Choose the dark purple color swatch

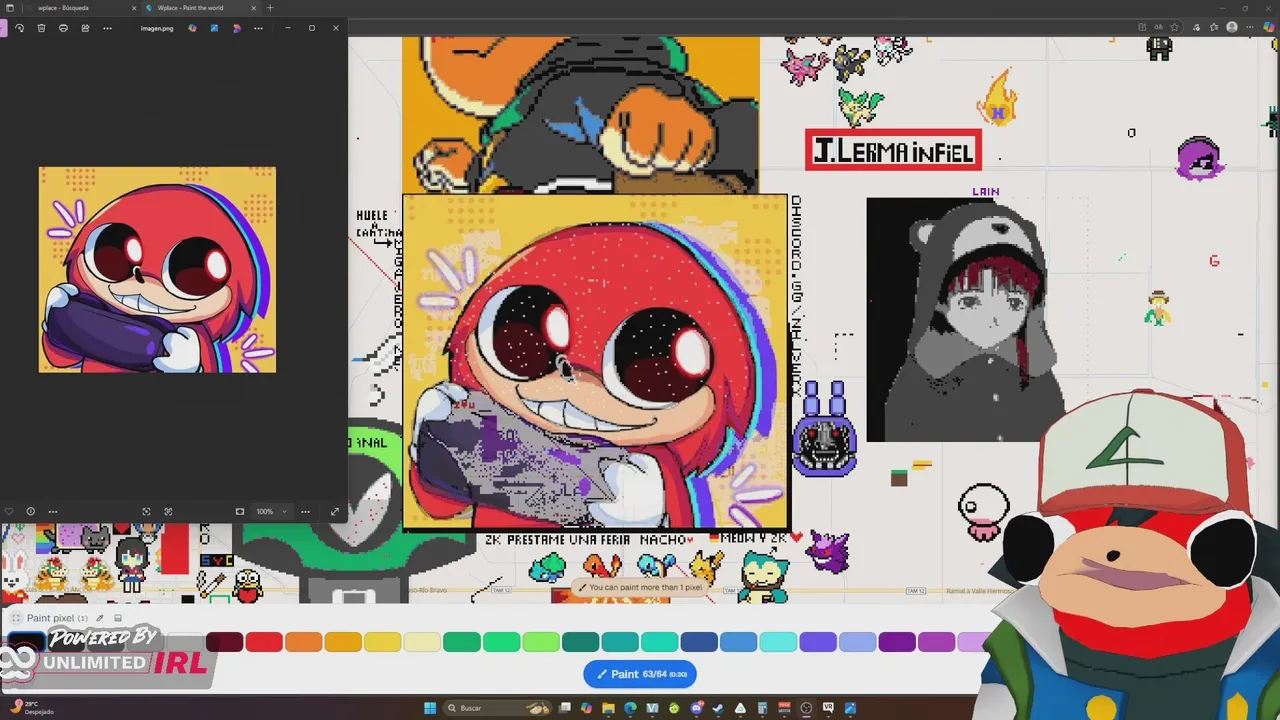pyautogui.click(x=897, y=642)
